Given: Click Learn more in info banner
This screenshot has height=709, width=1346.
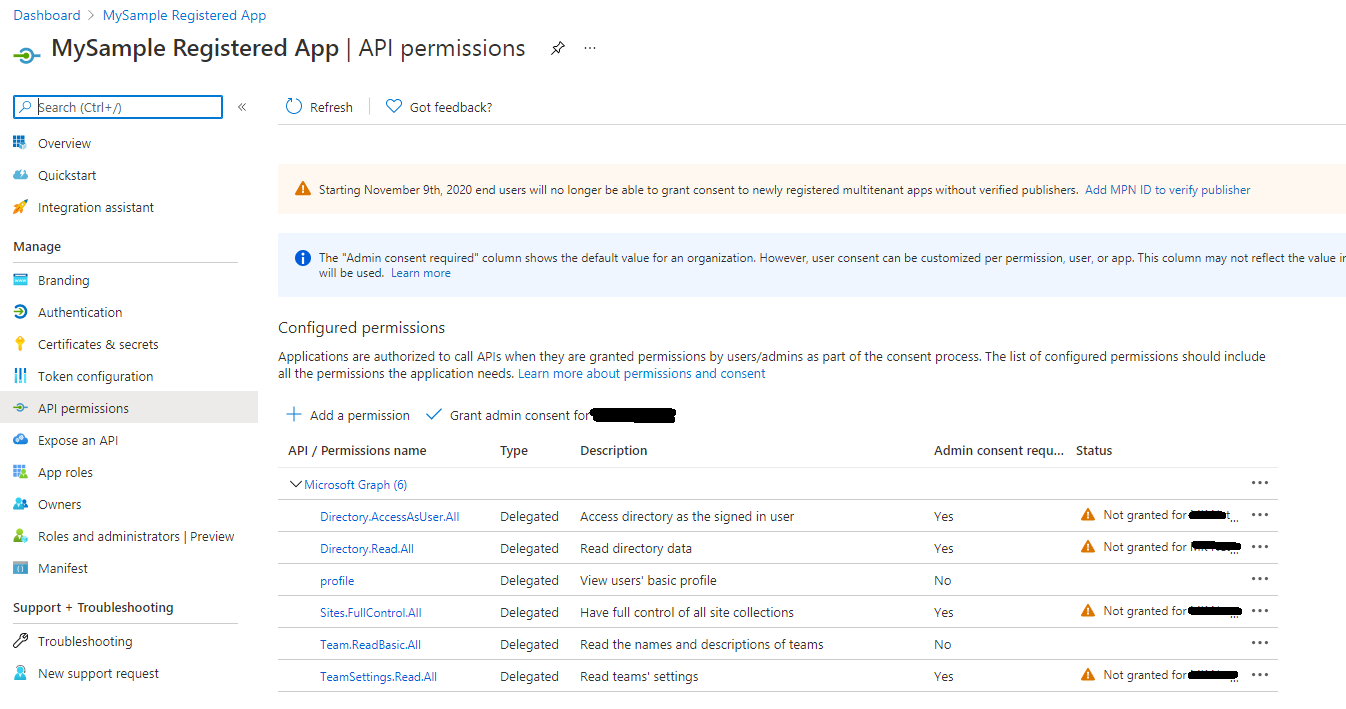Looking at the screenshot, I should (420, 273).
